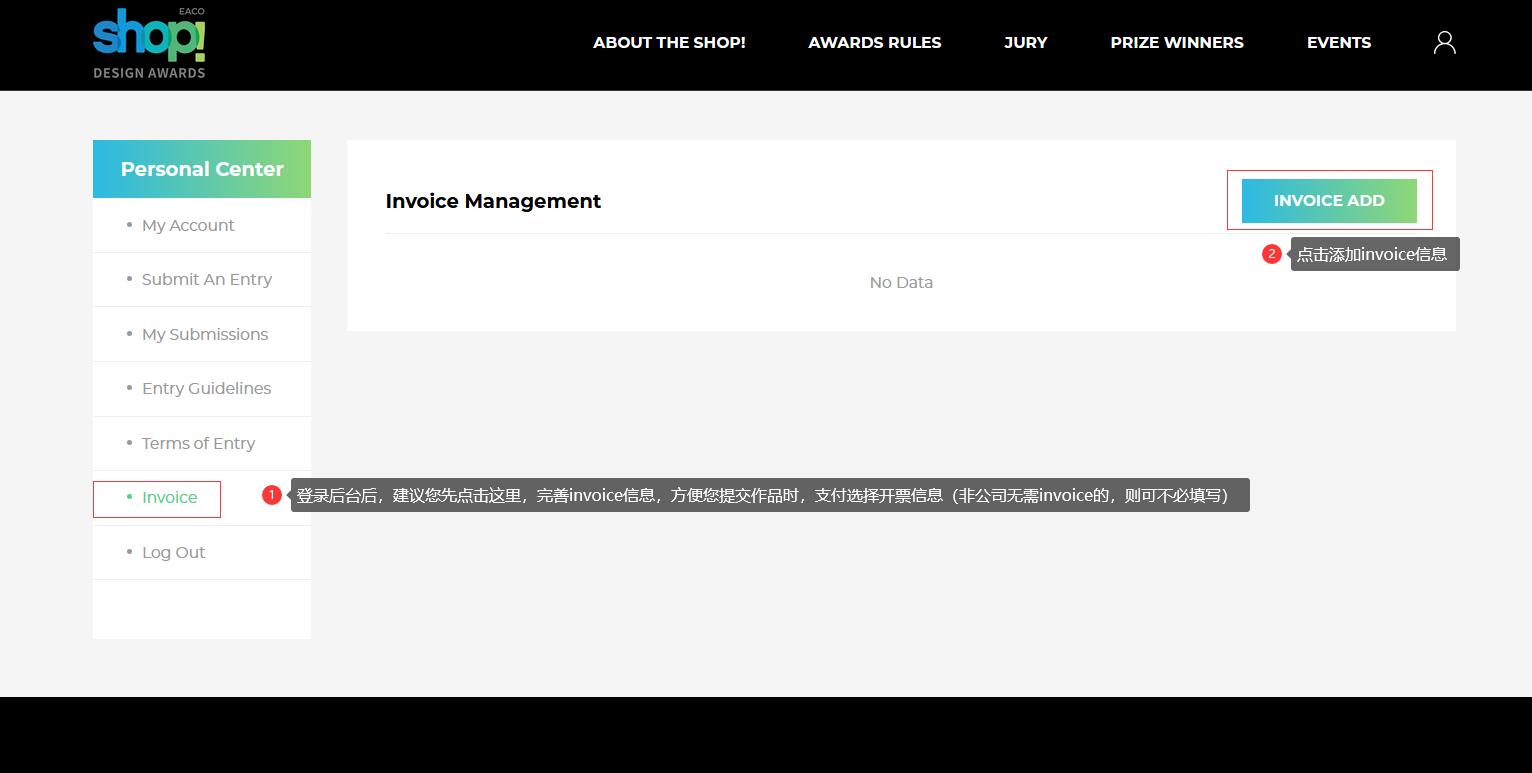
Task: View the Terms of Entry link
Action: (198, 444)
